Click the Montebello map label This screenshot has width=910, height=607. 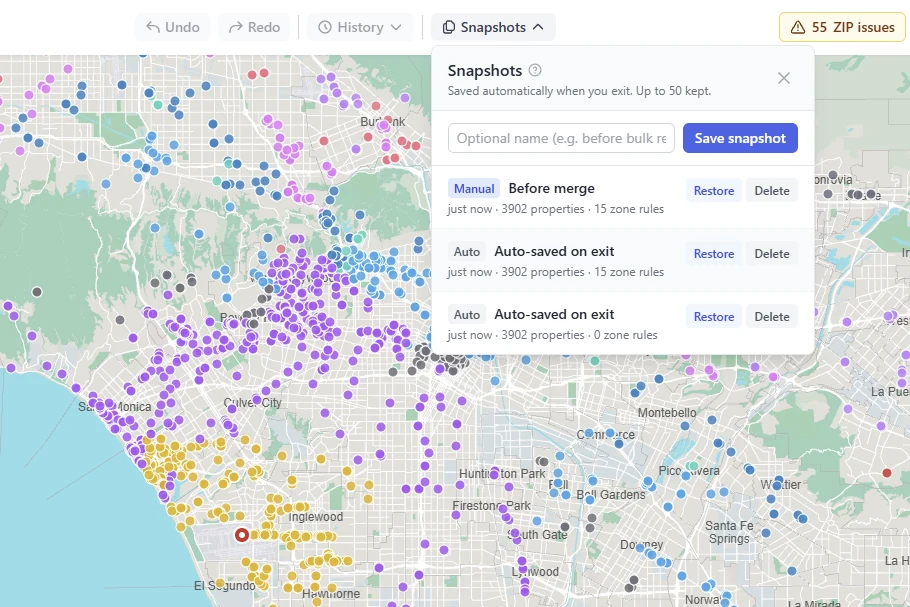click(667, 413)
